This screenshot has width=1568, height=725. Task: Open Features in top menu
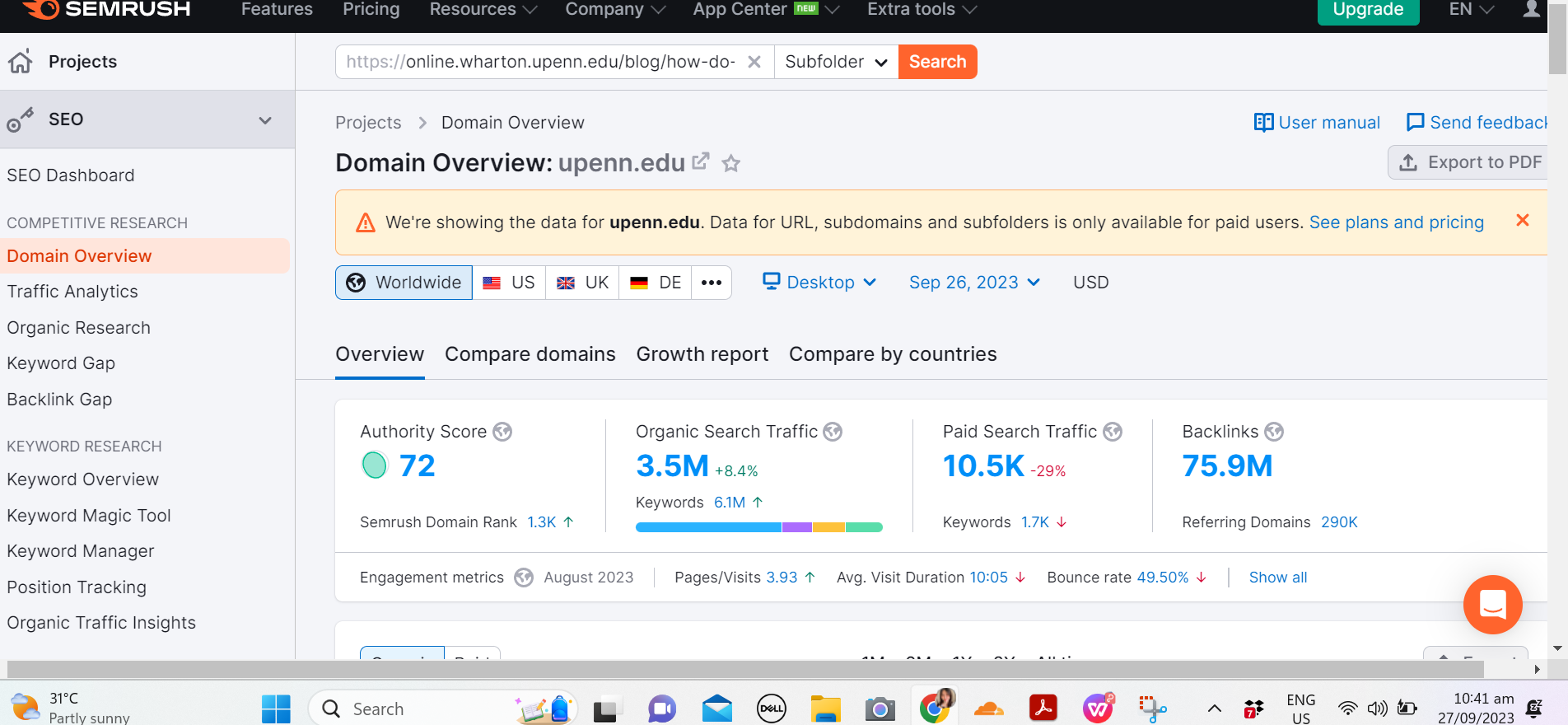[277, 9]
